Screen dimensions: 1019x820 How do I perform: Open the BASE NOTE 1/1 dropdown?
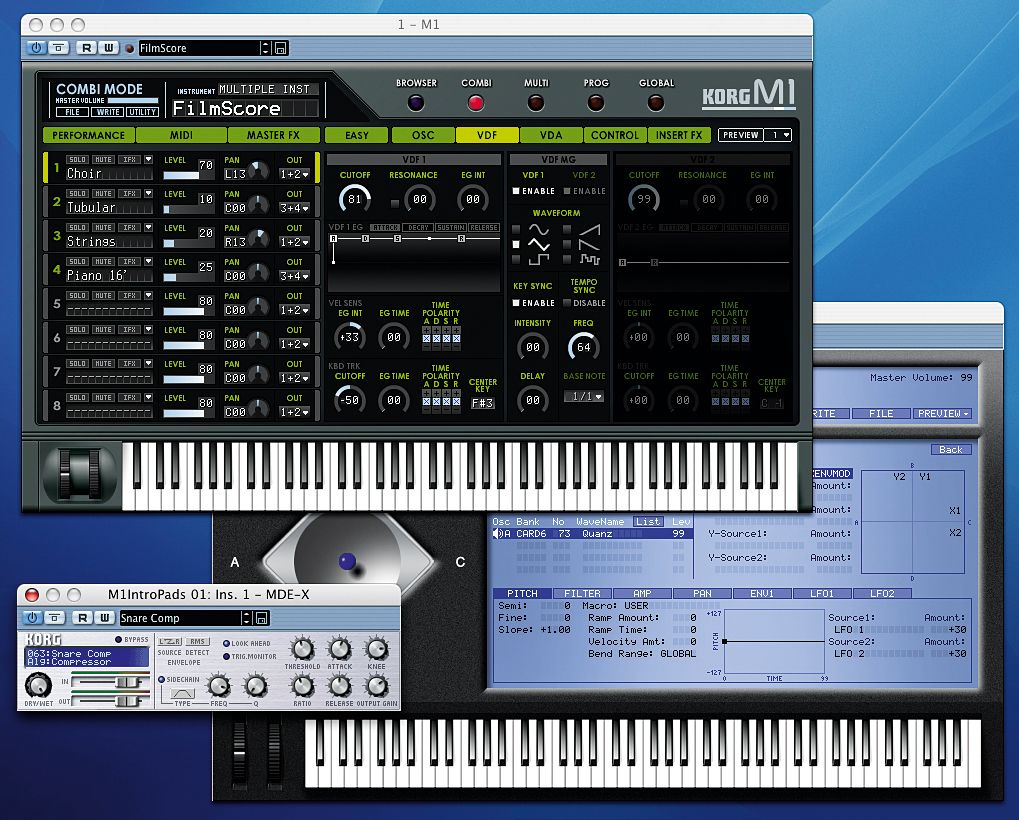pos(584,396)
